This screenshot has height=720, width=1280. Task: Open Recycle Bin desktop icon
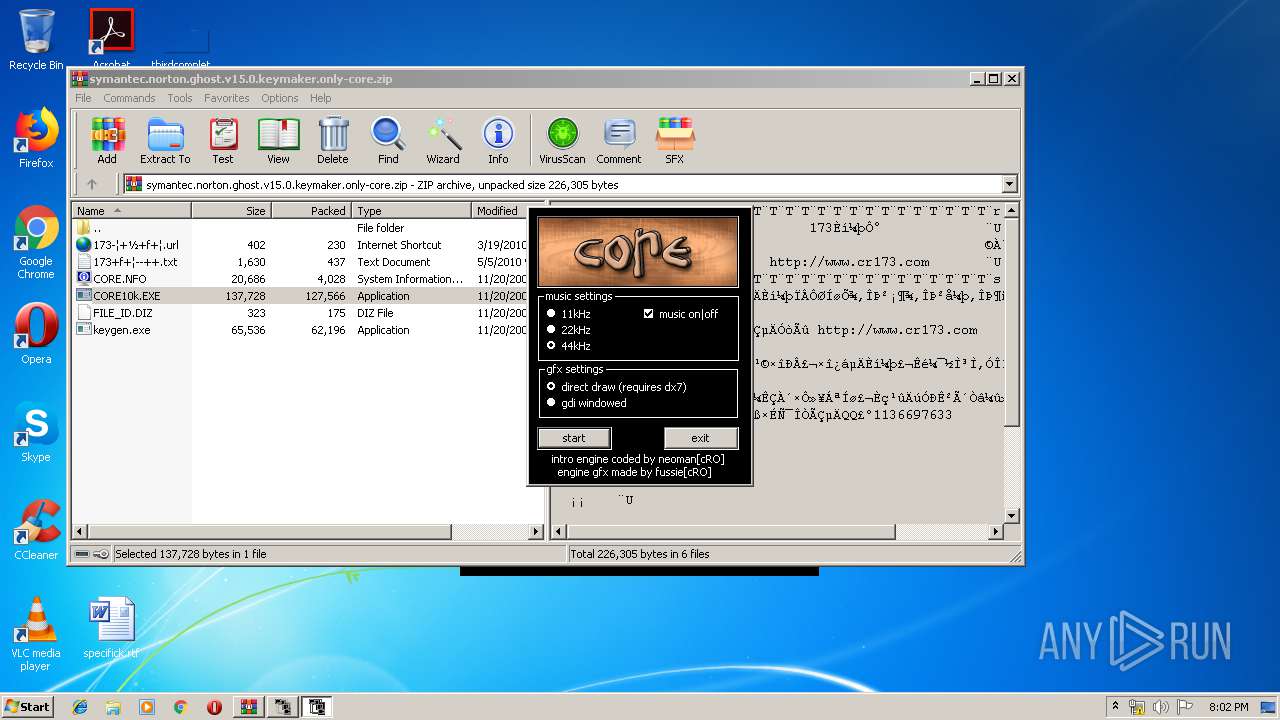36,40
